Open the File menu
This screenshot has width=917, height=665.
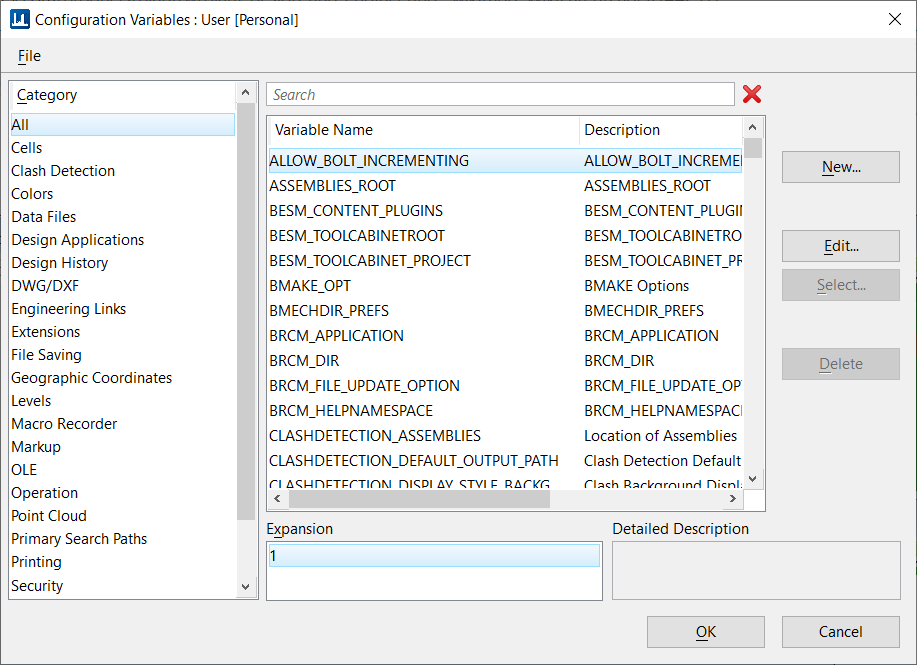click(x=28, y=56)
